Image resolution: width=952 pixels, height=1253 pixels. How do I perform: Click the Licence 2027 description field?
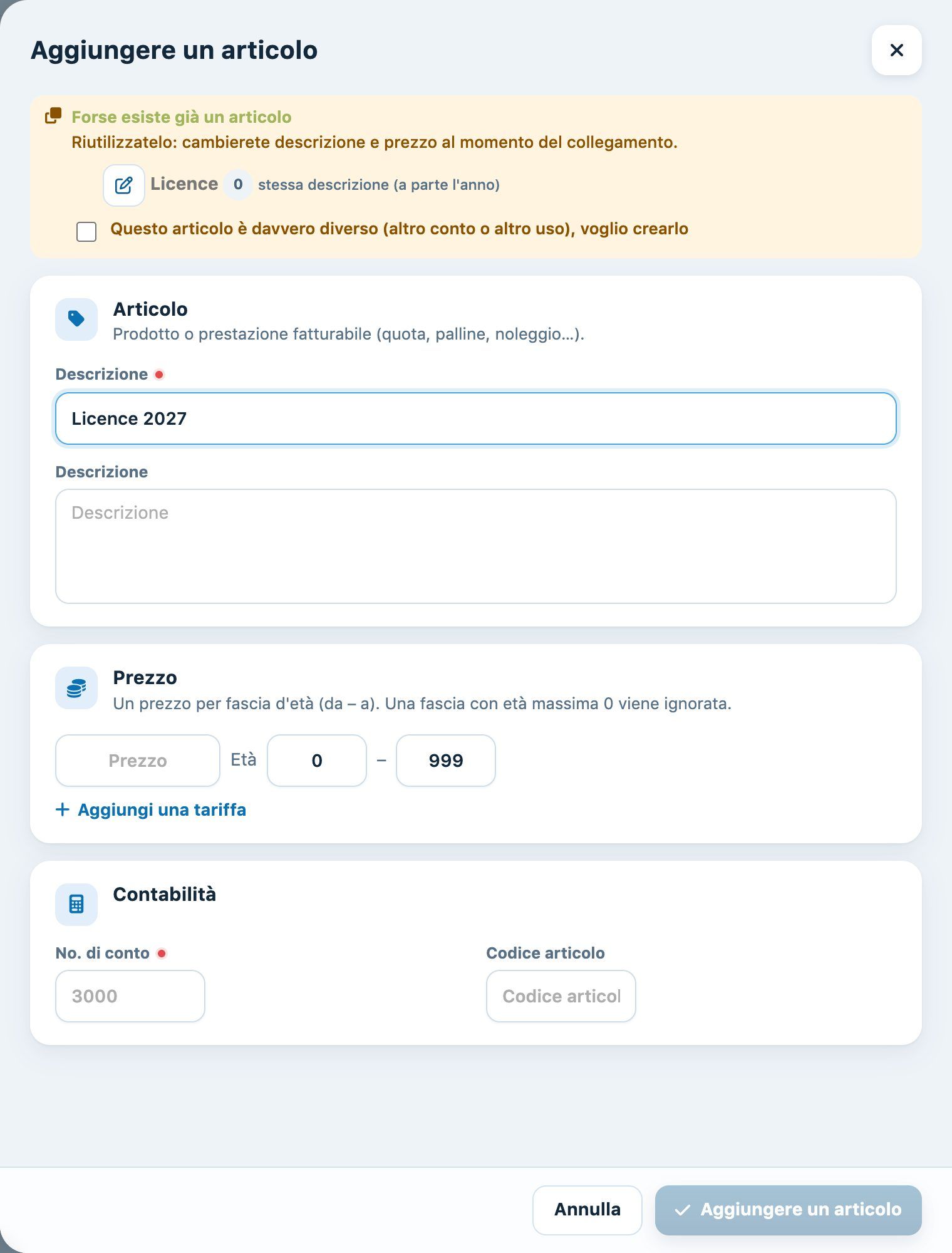click(x=476, y=419)
